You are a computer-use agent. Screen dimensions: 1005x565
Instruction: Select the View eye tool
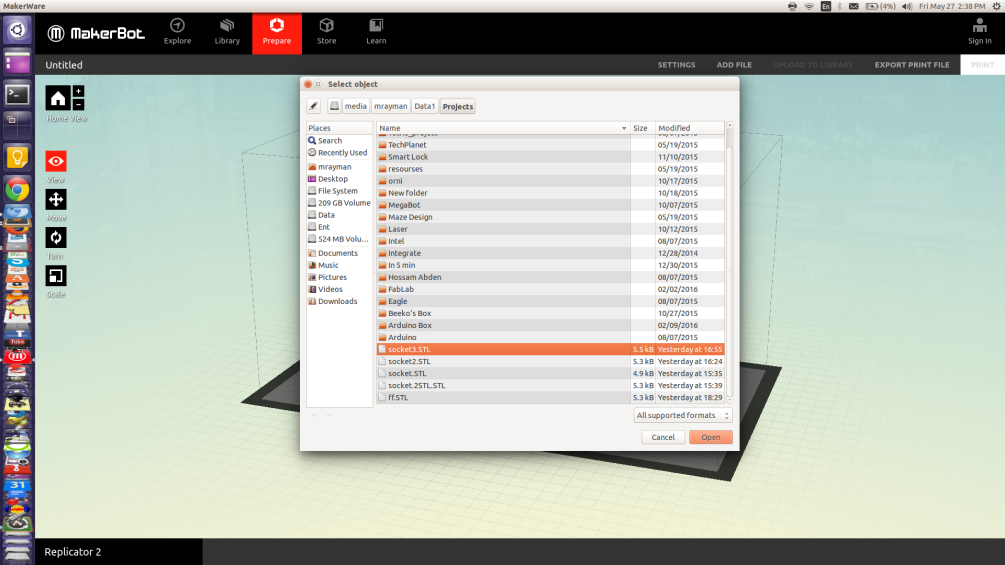(x=56, y=161)
